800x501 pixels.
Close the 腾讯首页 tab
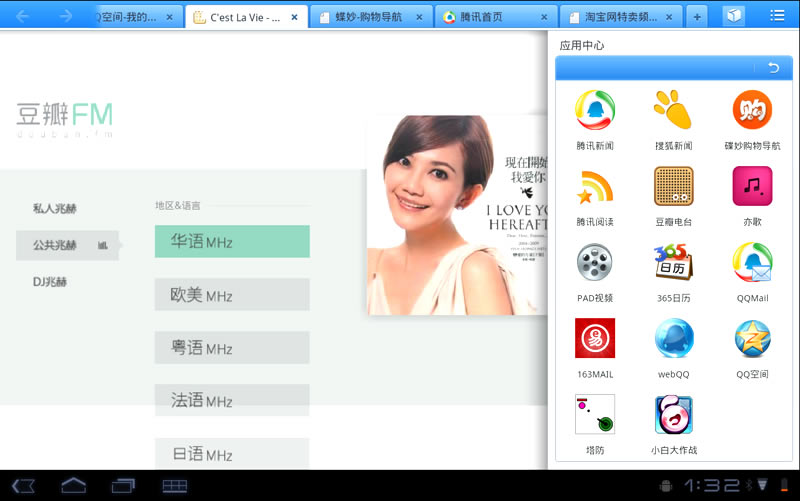pos(544,17)
